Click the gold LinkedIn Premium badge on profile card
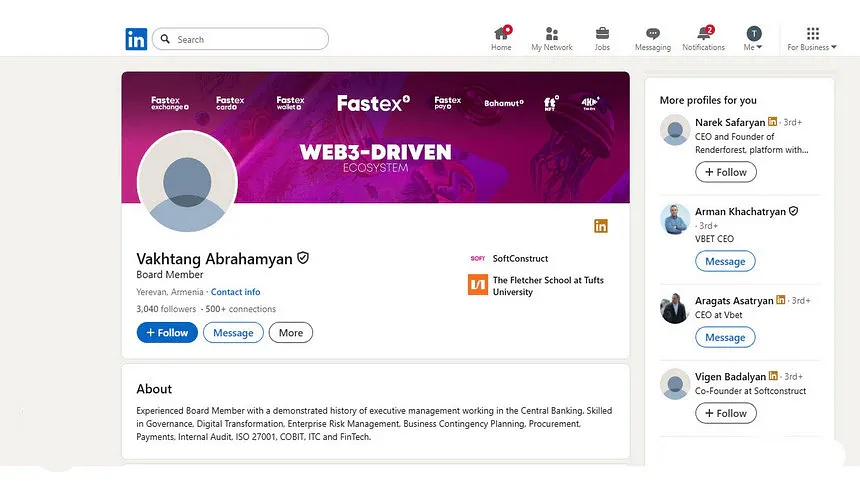Viewport: 860px width, 484px height. click(x=601, y=226)
